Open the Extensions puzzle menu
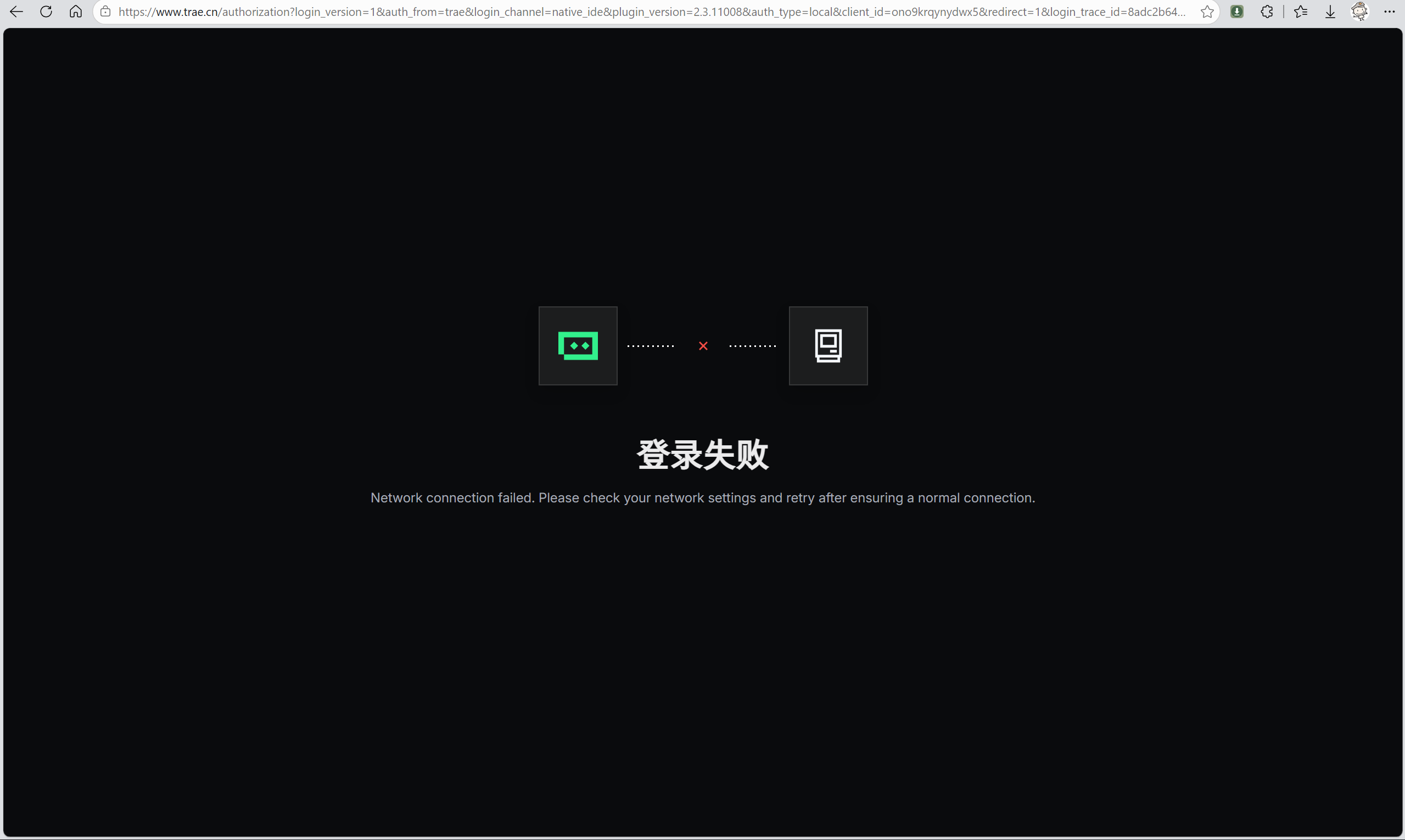The height and width of the screenshot is (840, 1405). tap(1267, 12)
